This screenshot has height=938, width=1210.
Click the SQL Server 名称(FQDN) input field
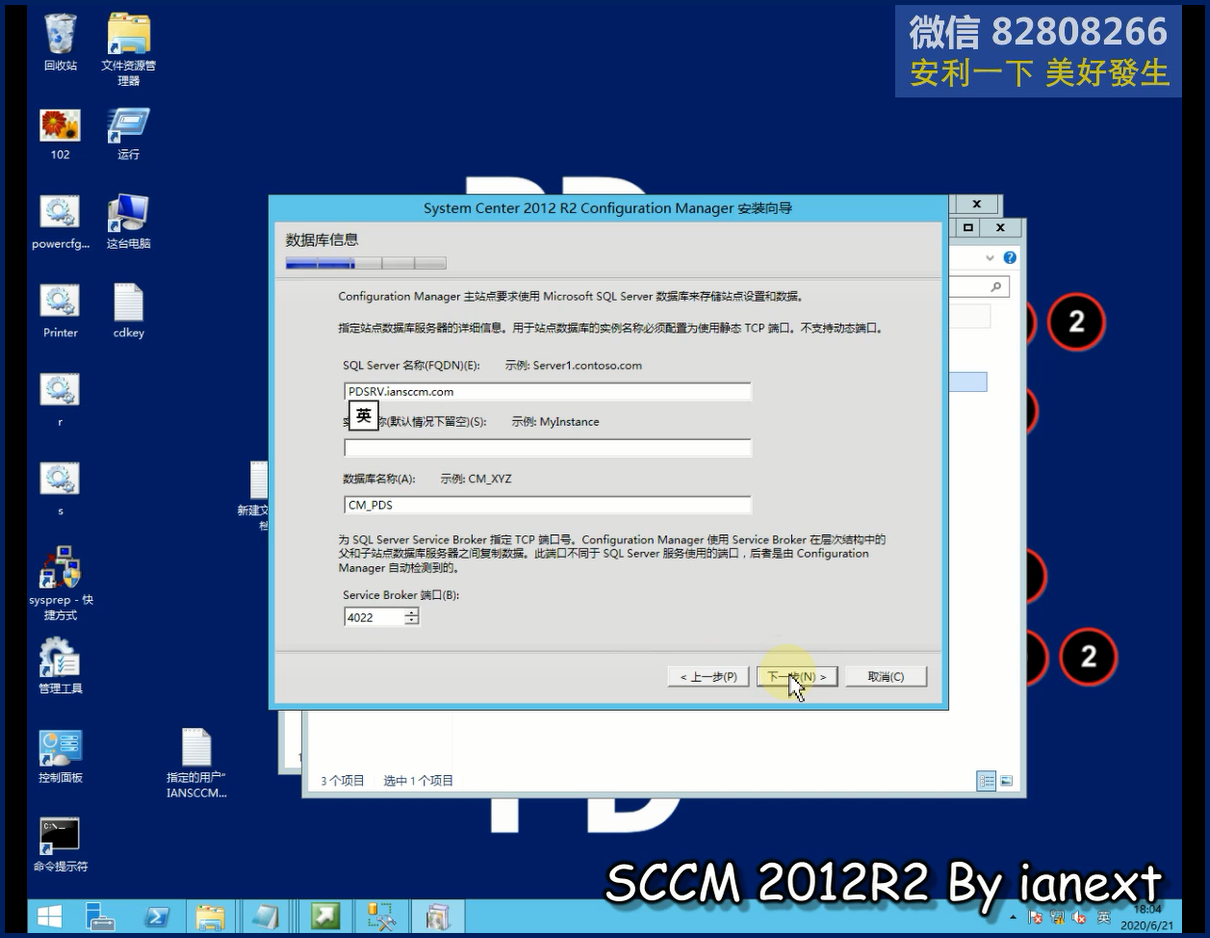point(547,391)
